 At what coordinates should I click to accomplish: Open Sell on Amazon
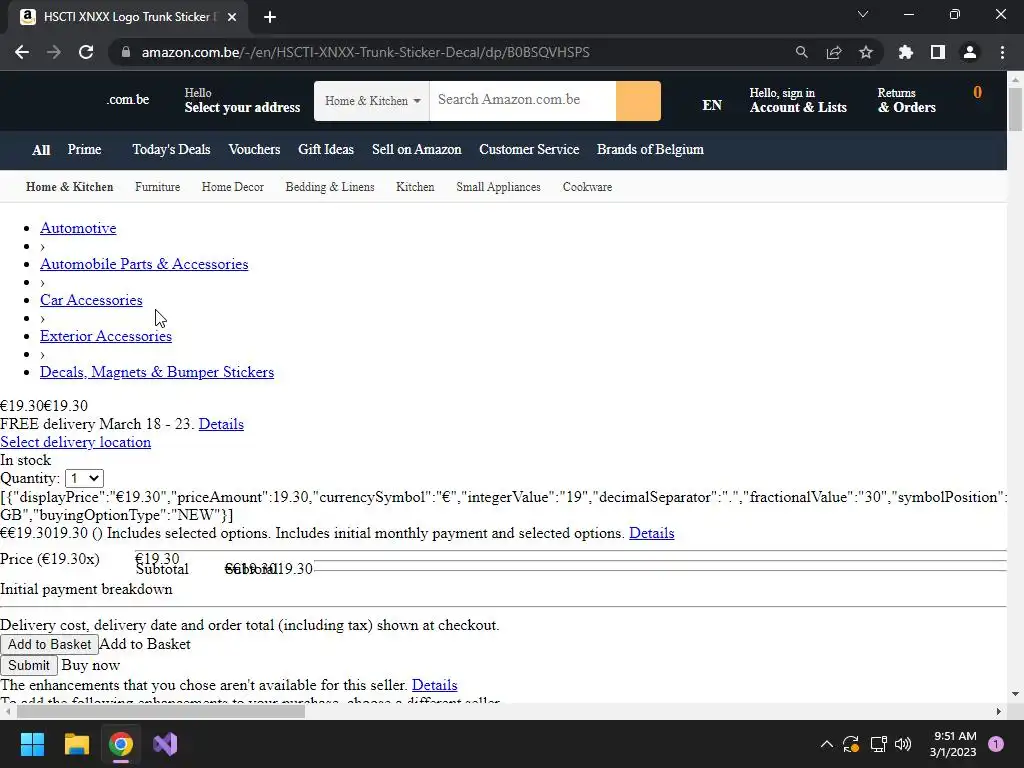pyautogui.click(x=417, y=150)
